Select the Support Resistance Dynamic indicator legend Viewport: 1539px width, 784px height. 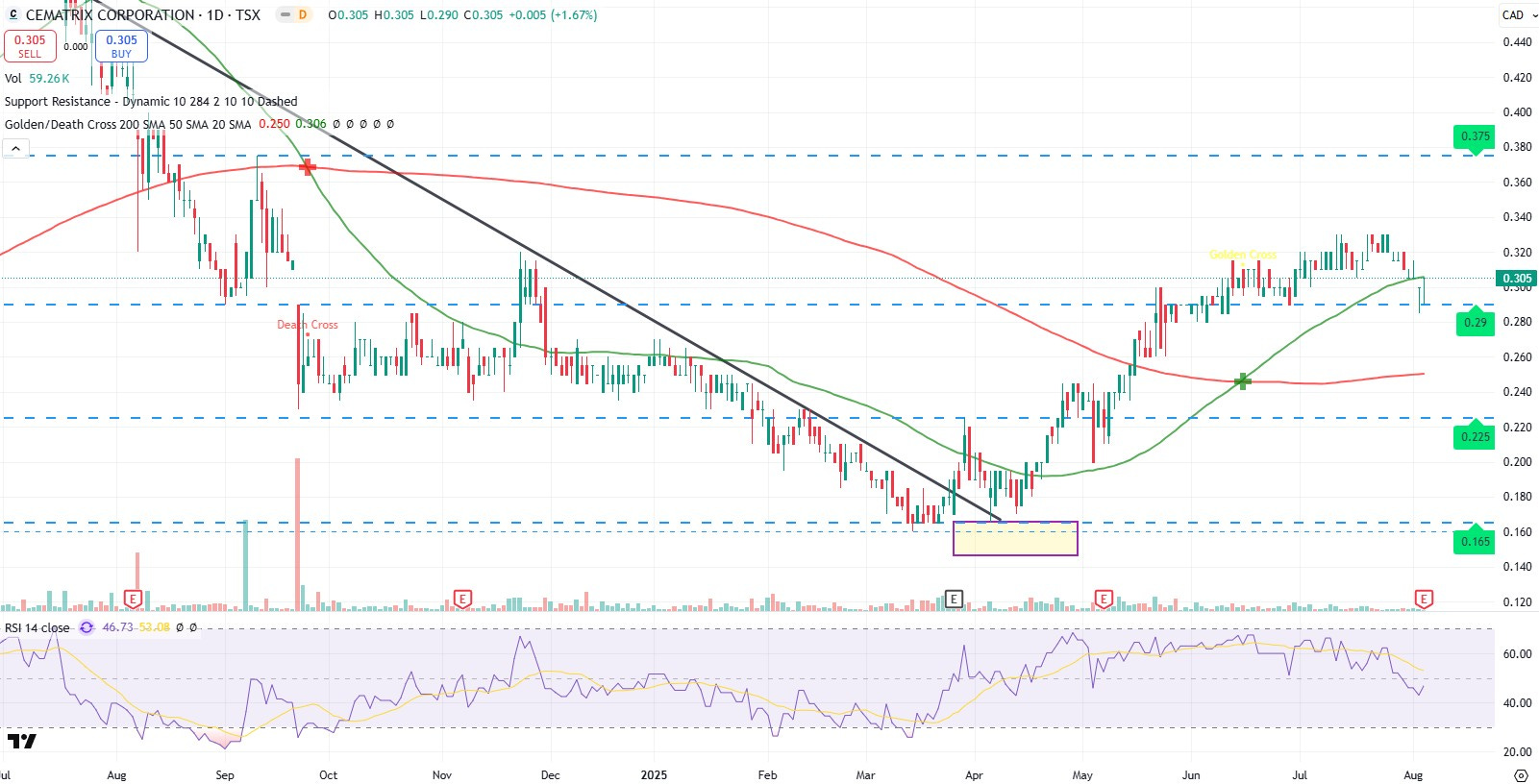point(151,101)
